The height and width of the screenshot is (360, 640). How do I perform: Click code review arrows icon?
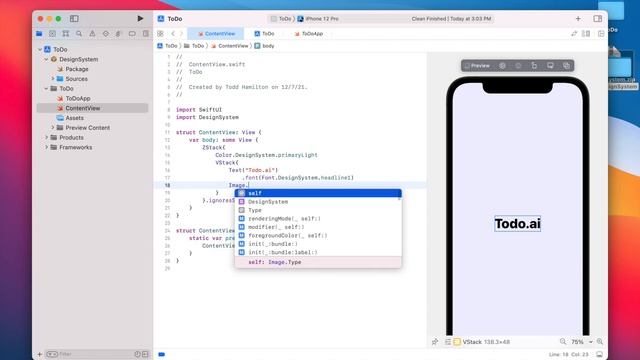click(x=574, y=33)
